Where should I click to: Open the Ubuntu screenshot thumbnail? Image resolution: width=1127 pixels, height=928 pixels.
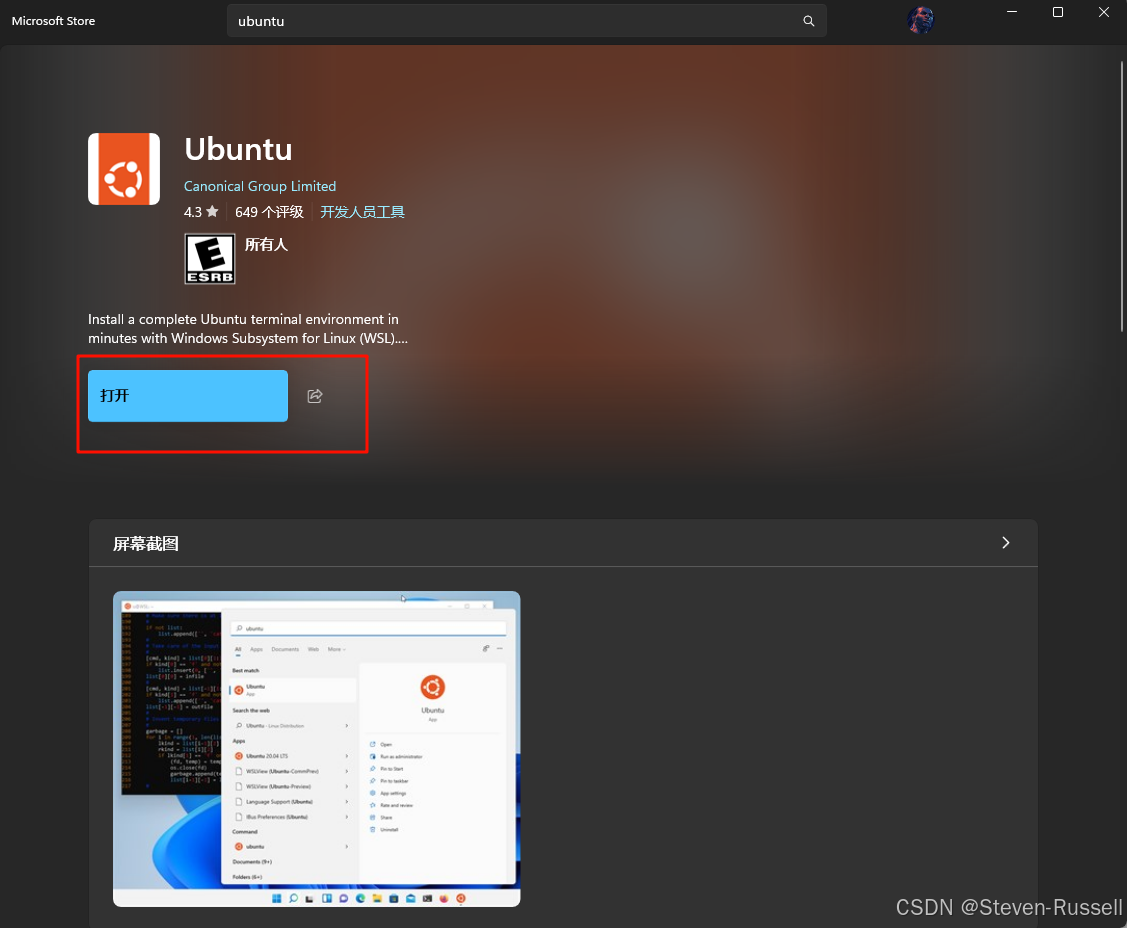[316, 749]
